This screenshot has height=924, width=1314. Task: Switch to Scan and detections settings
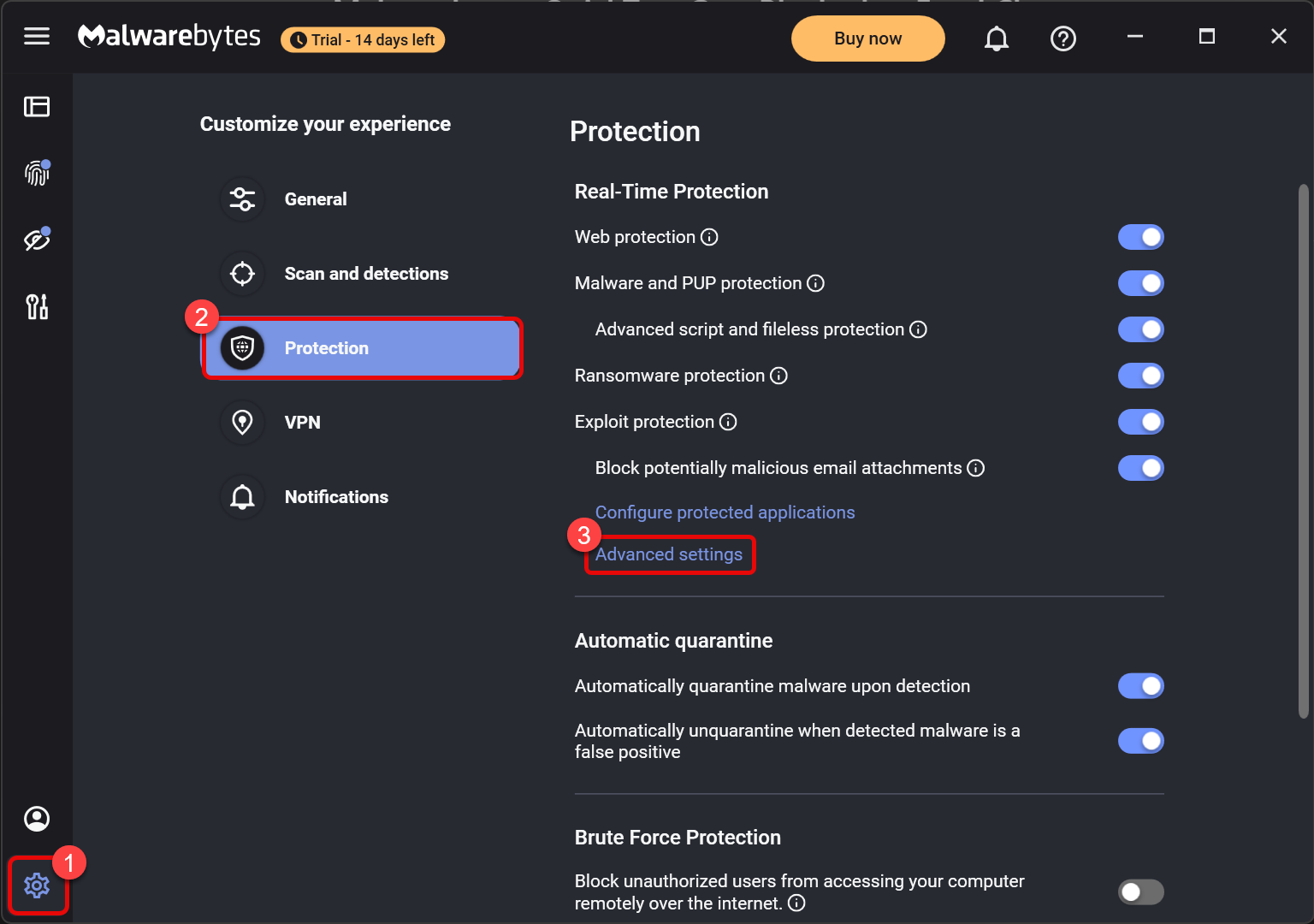365,274
